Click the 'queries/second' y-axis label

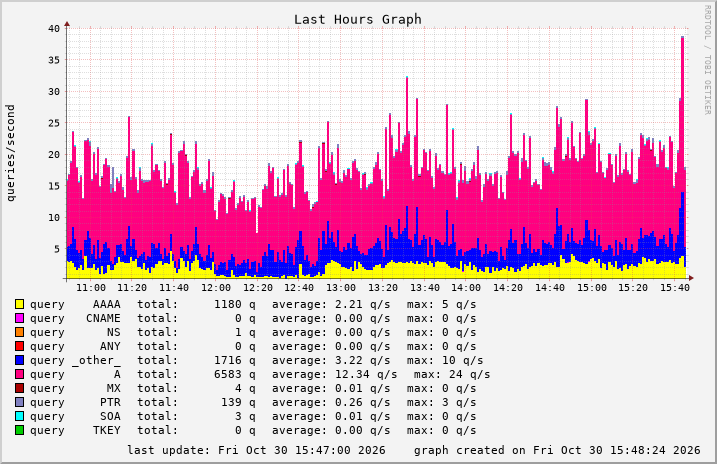click(11, 153)
